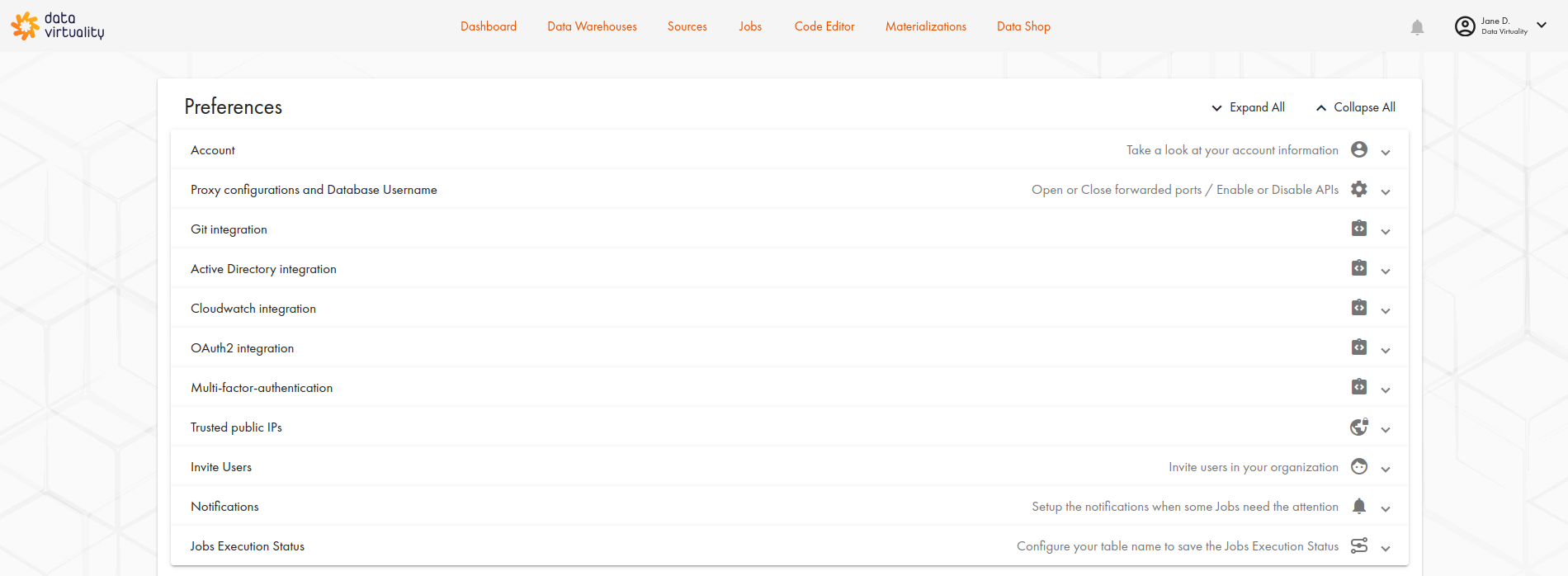
Task: Go to the Code Editor page
Action: [x=824, y=26]
